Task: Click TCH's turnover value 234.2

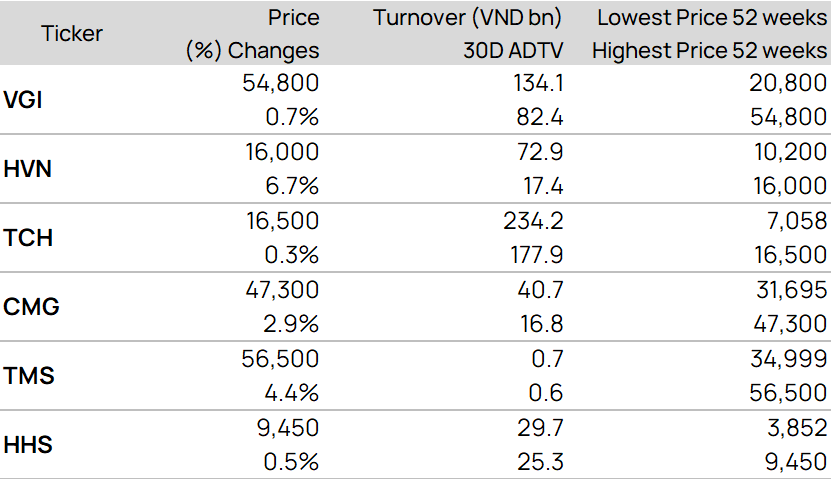Action: pos(533,221)
